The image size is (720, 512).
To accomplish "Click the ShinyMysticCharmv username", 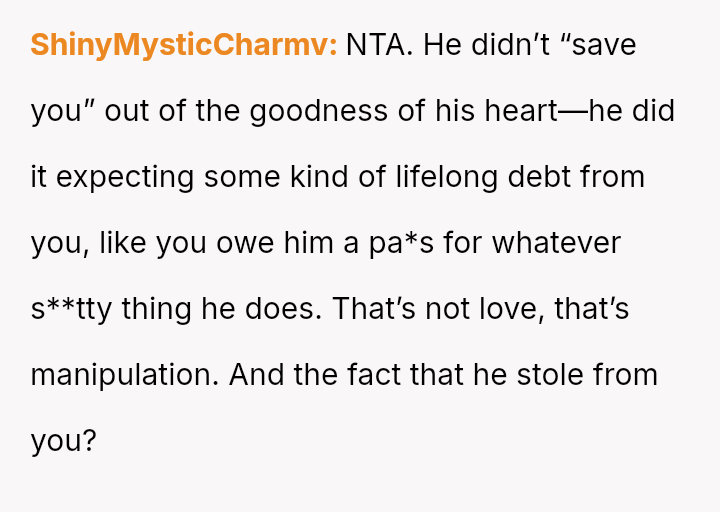I will coord(183,45).
